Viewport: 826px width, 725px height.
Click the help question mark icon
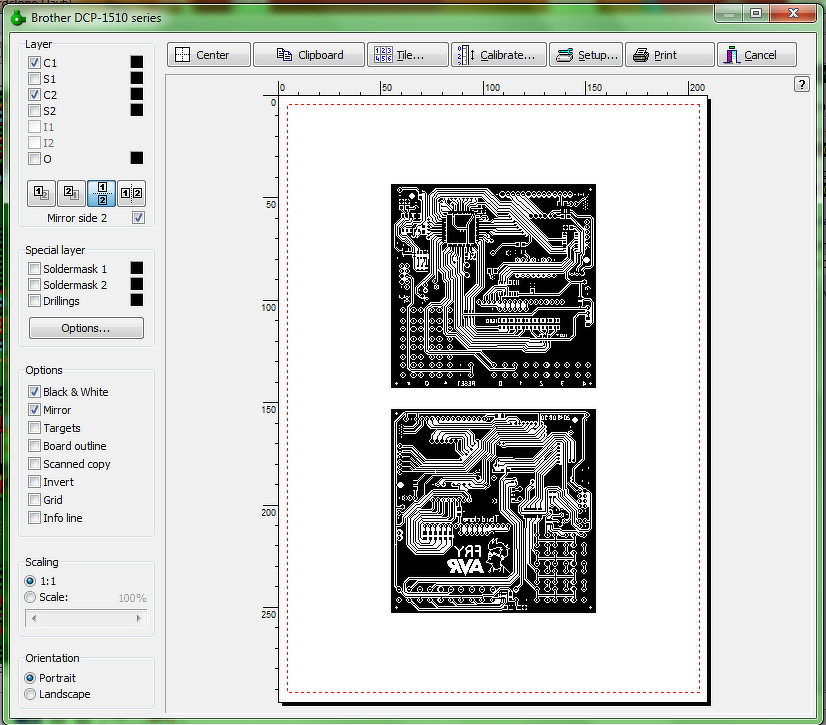[x=802, y=84]
